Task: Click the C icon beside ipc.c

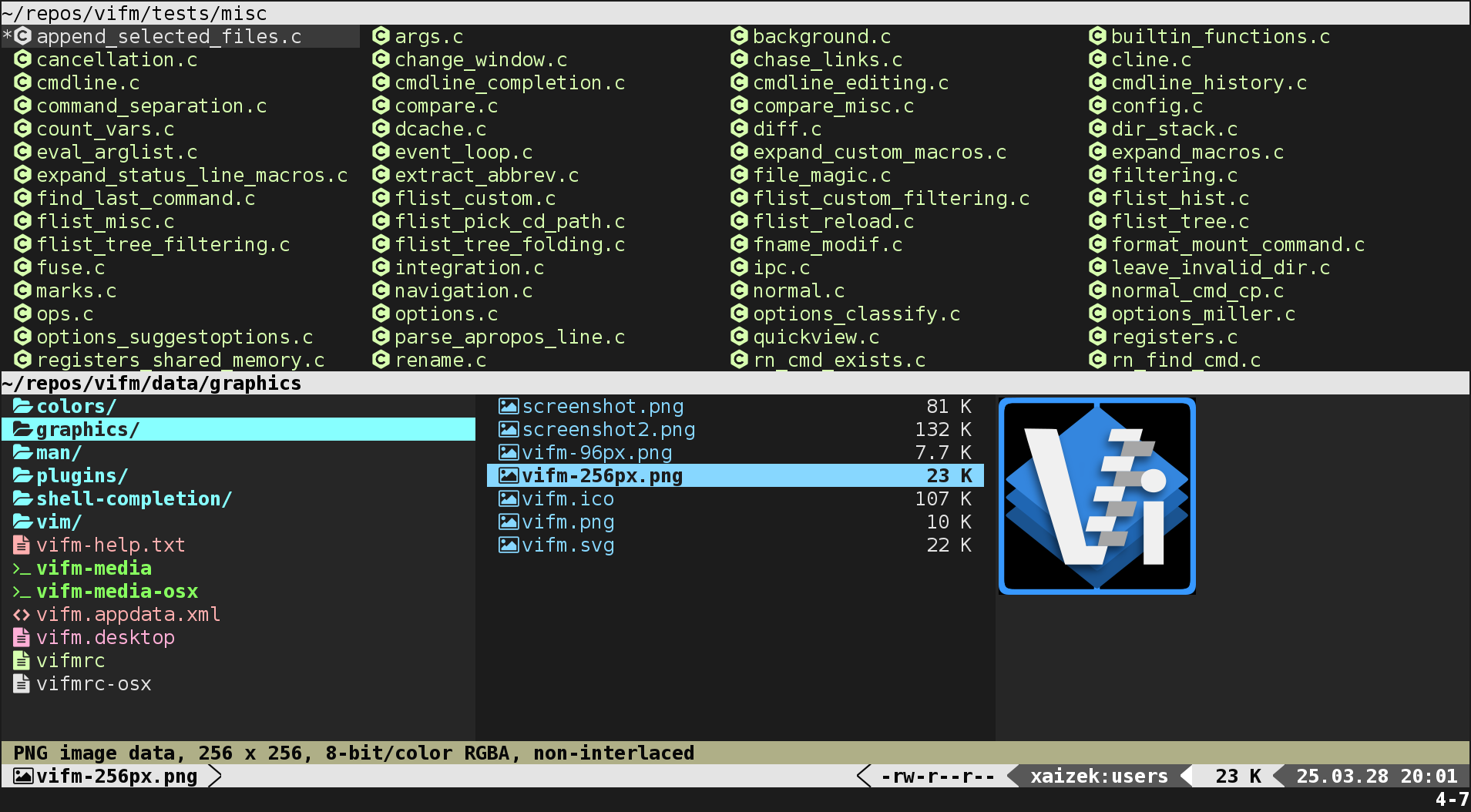Action: [740, 267]
